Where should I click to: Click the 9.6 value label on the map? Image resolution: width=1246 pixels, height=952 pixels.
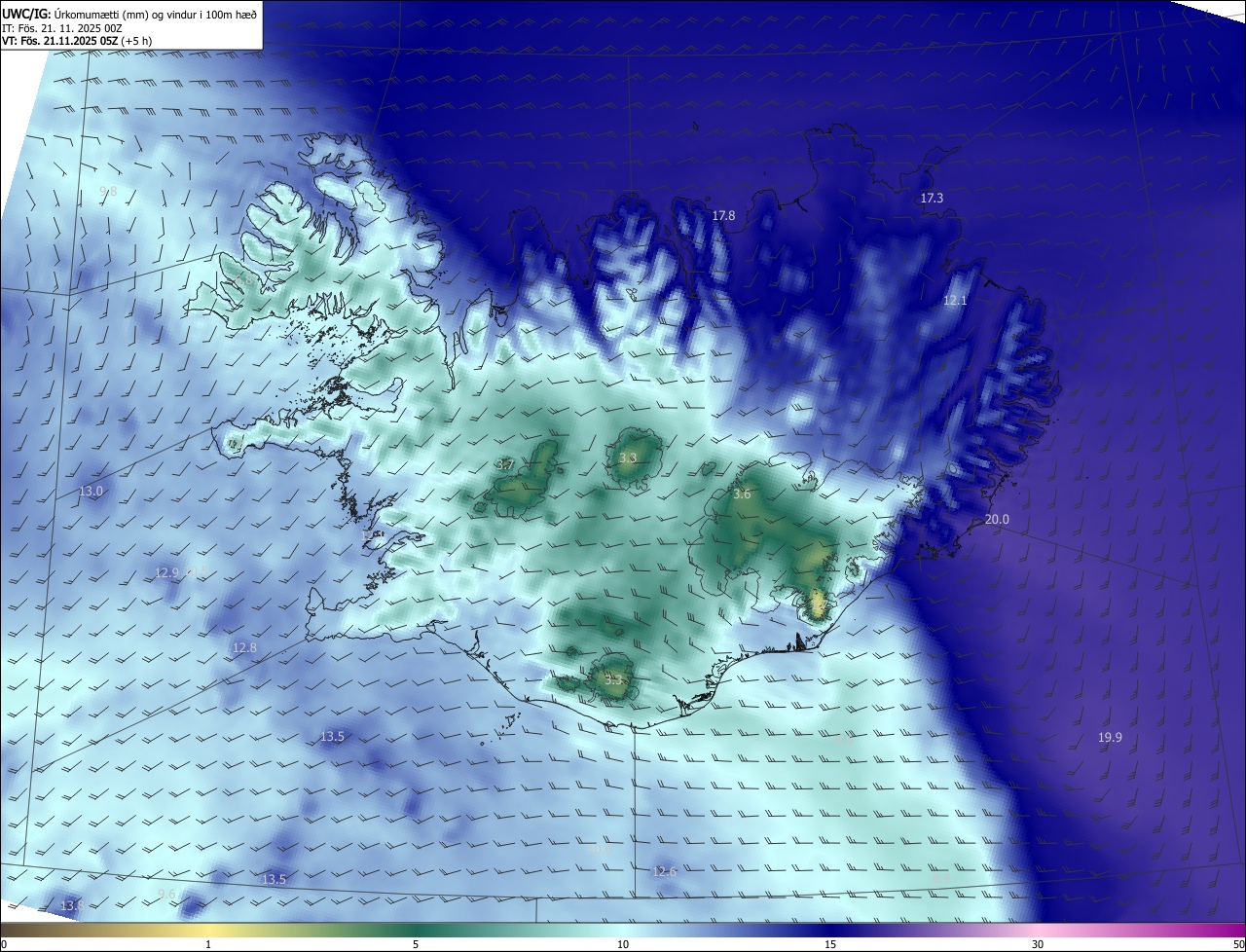tap(166, 895)
